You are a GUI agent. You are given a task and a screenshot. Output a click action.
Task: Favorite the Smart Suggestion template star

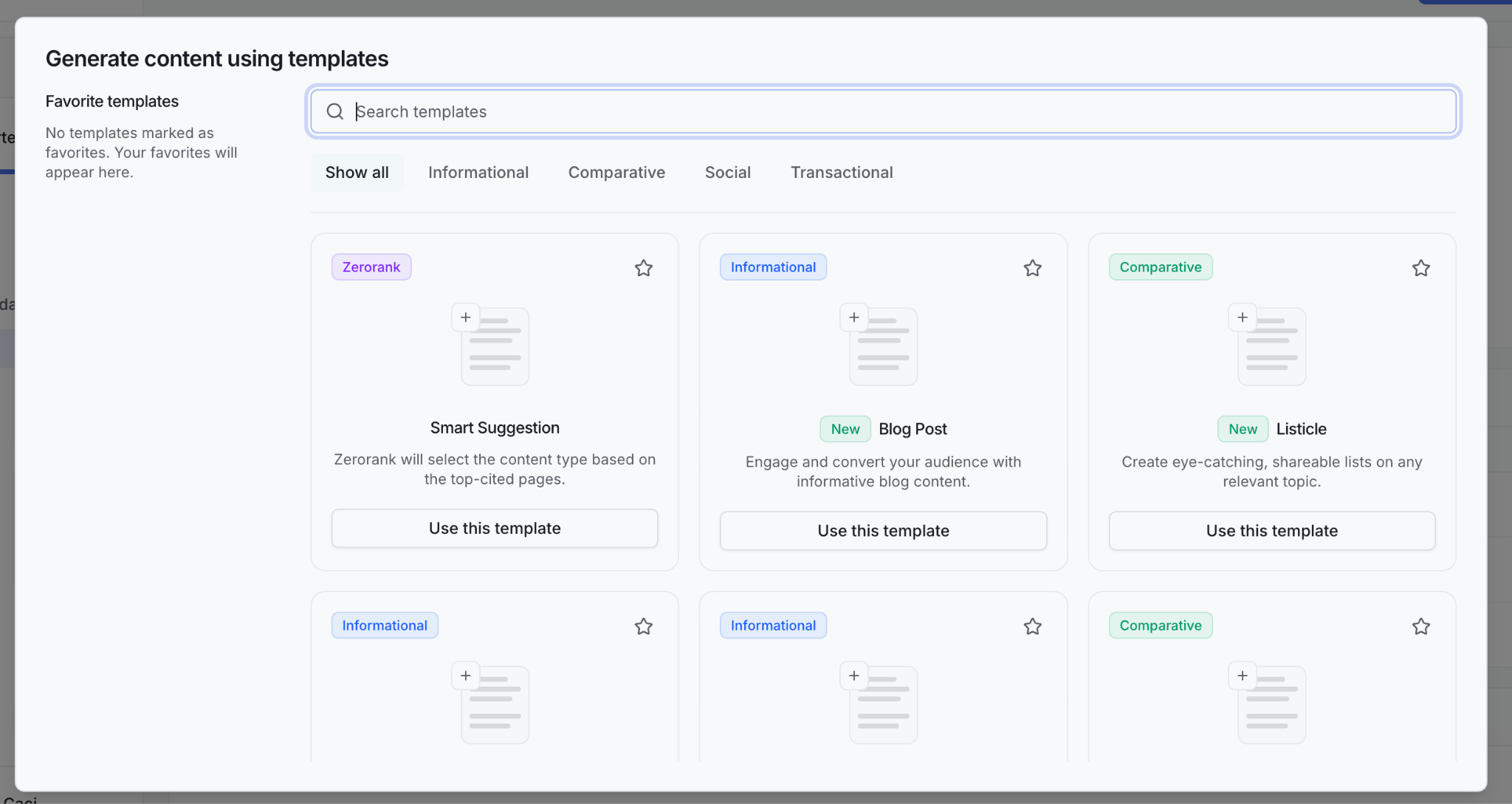tap(643, 268)
